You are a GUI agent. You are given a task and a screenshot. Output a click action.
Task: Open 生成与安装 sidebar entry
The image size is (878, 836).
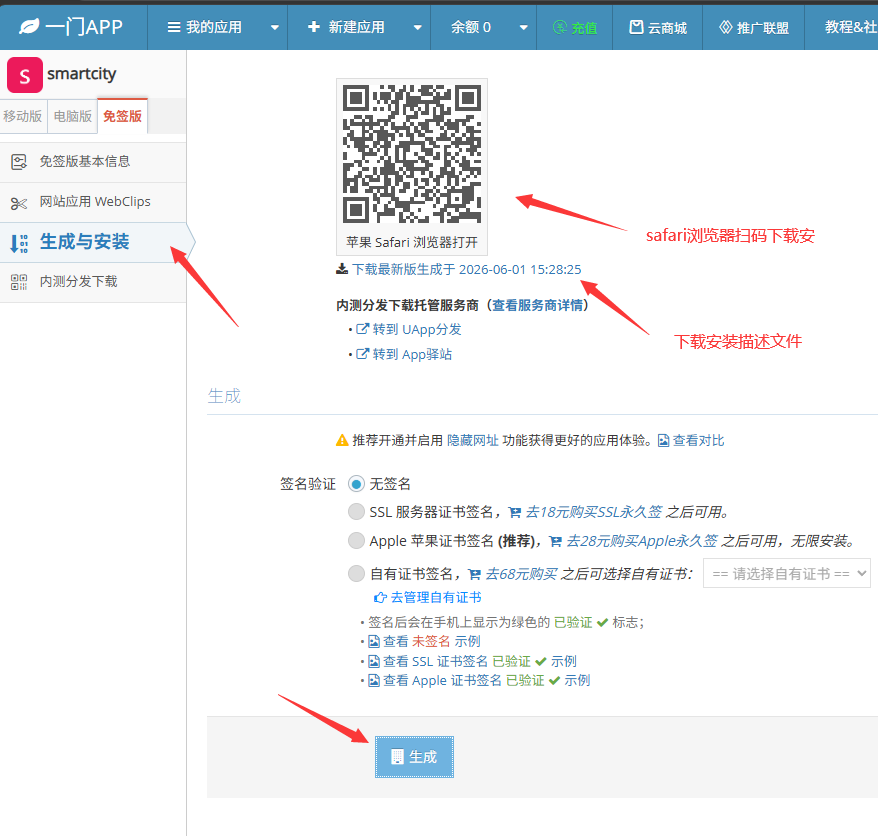93,242
